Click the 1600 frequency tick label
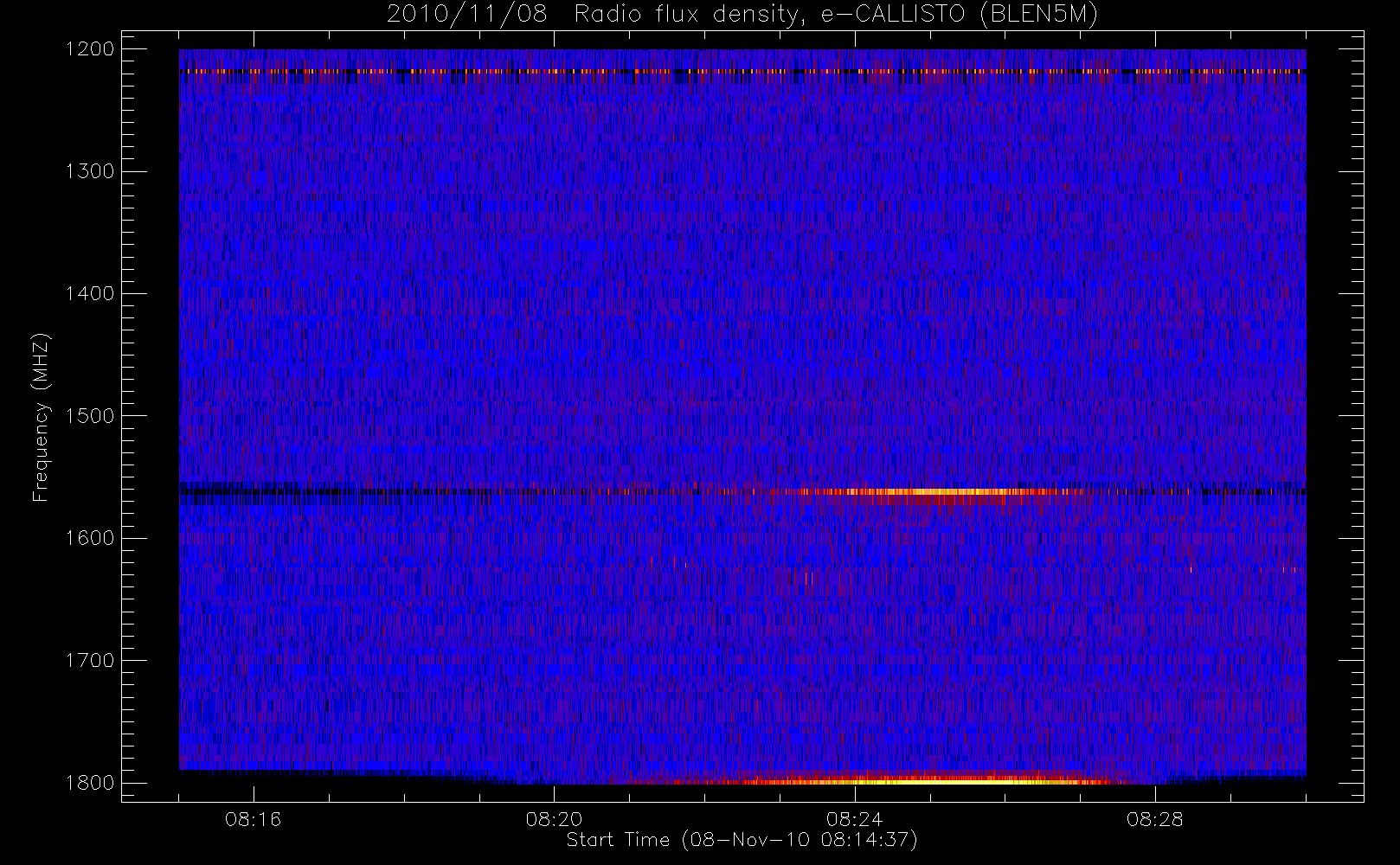Image resolution: width=1400 pixels, height=865 pixels. coord(90,538)
